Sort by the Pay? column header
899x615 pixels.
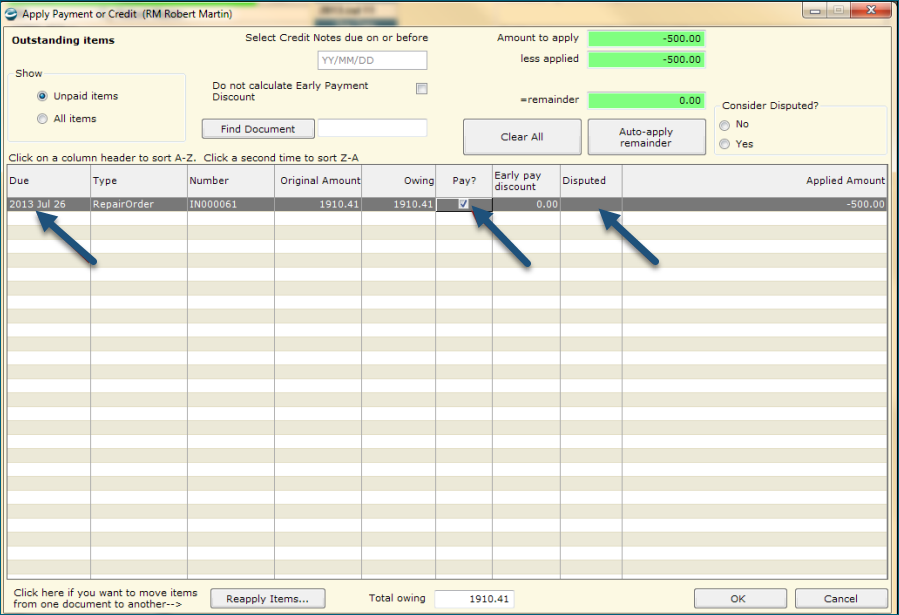(x=464, y=181)
